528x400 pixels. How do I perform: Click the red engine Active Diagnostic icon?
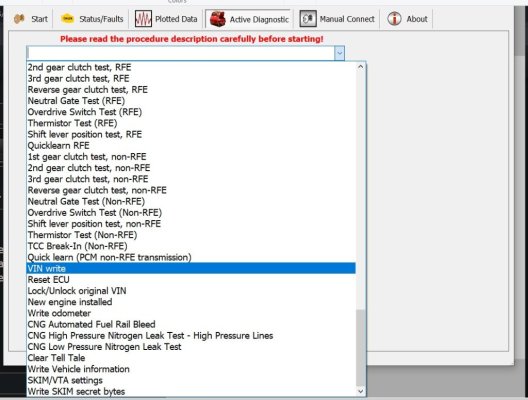[x=218, y=19]
